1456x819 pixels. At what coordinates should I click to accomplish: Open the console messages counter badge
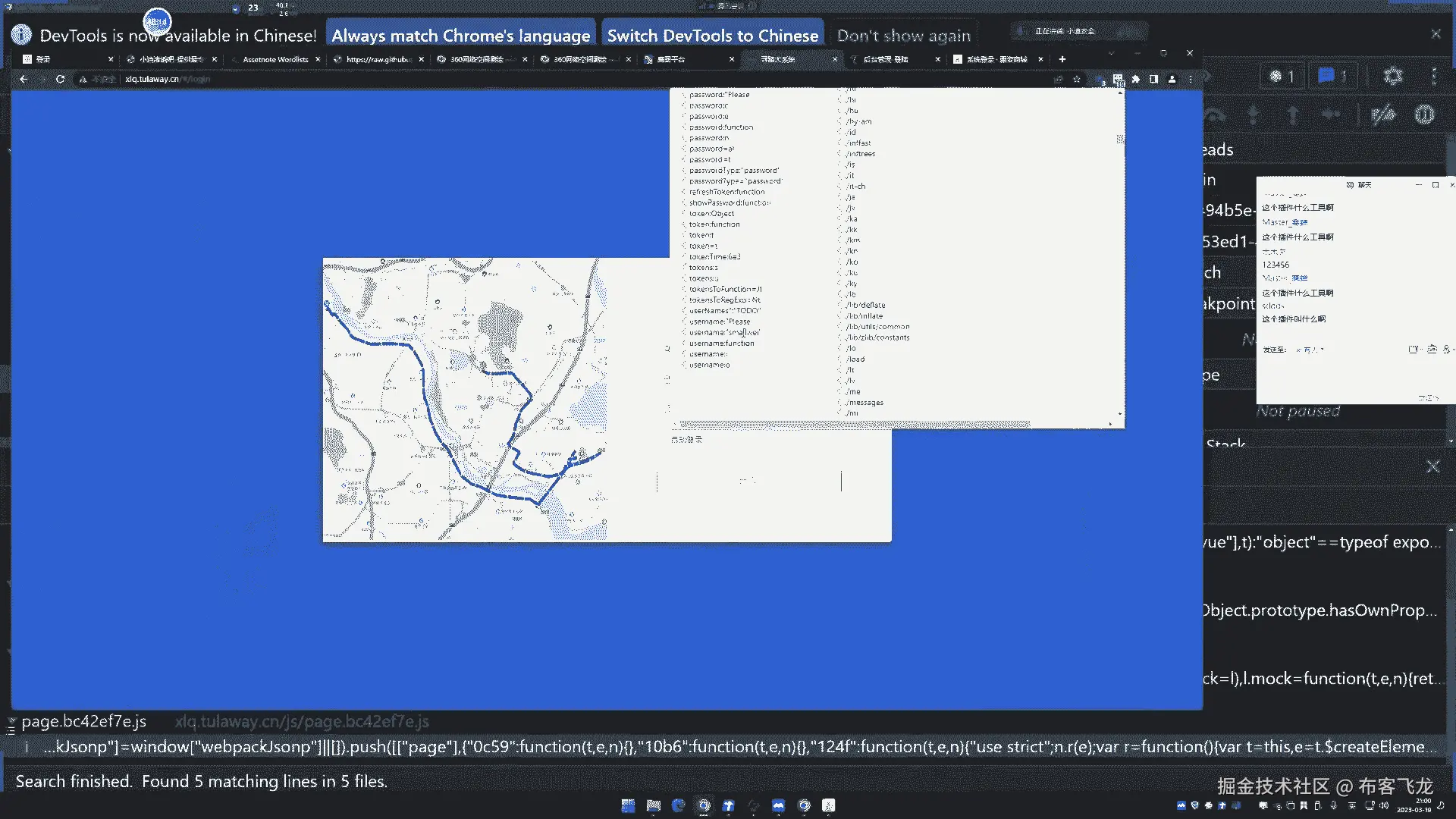1332,76
